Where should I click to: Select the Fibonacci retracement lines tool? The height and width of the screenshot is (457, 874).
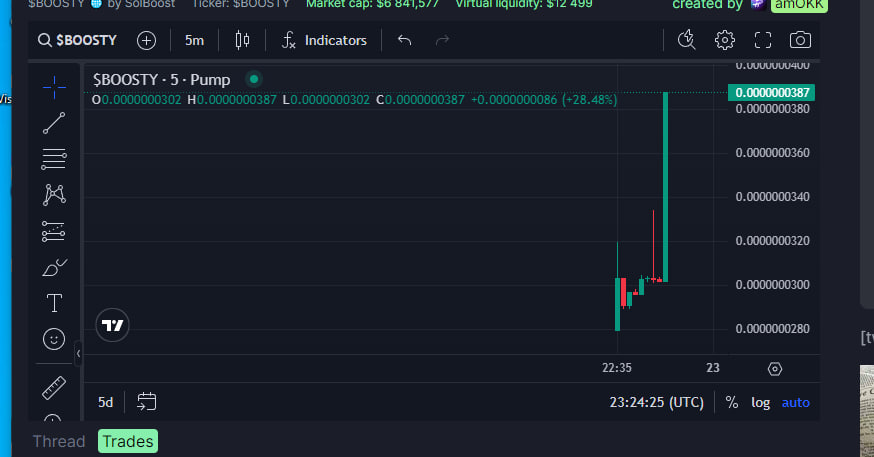54,159
